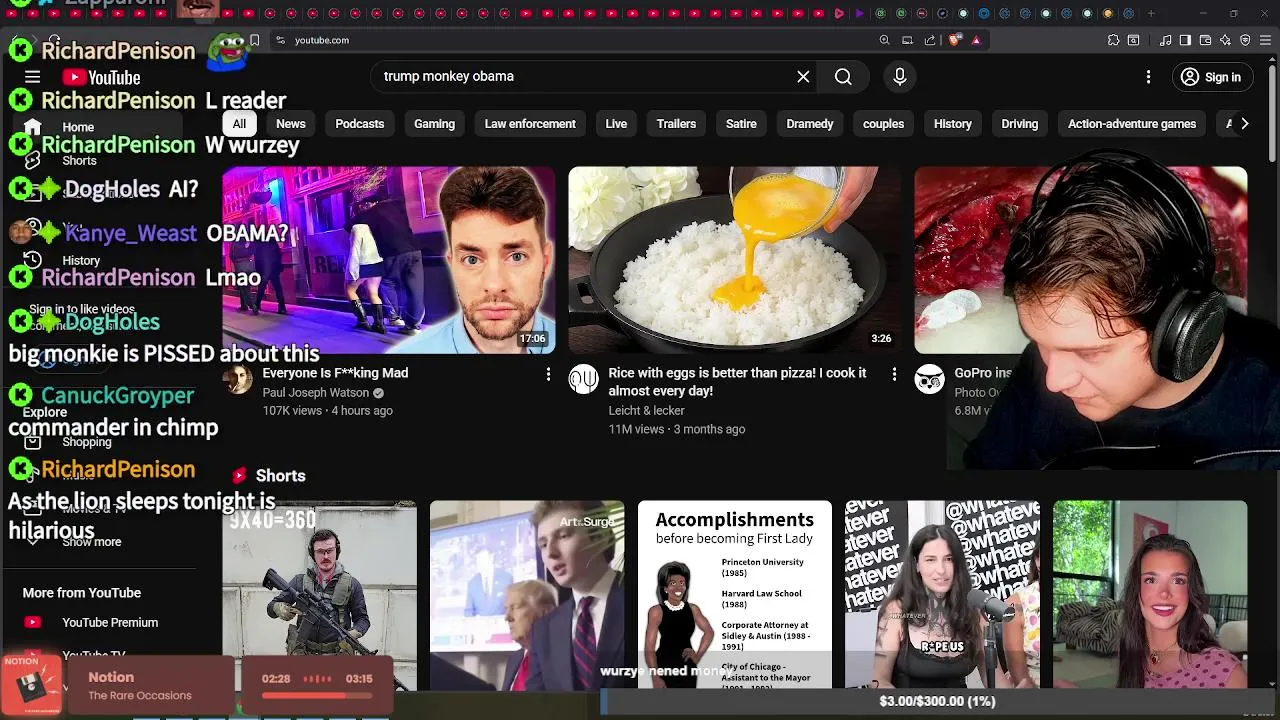Select the News filter chip
This screenshot has height=720, width=1280.
(x=291, y=124)
